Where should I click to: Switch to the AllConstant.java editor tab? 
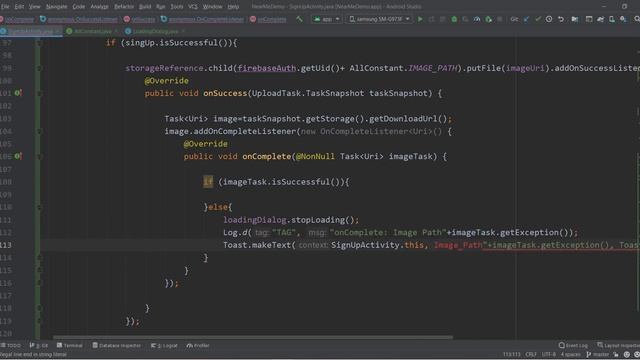coord(92,31)
